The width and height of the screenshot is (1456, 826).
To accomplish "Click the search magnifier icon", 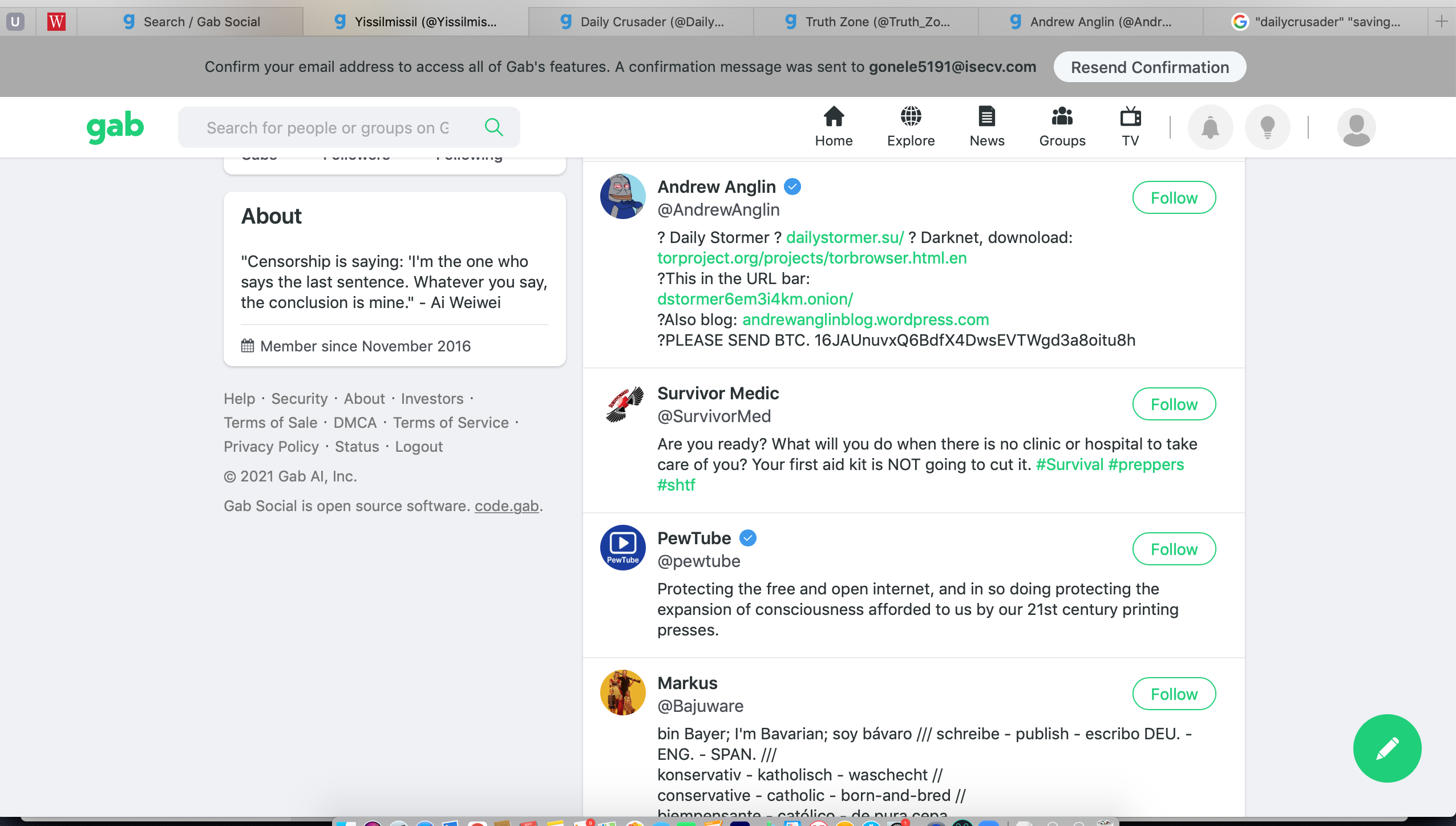I will point(494,127).
